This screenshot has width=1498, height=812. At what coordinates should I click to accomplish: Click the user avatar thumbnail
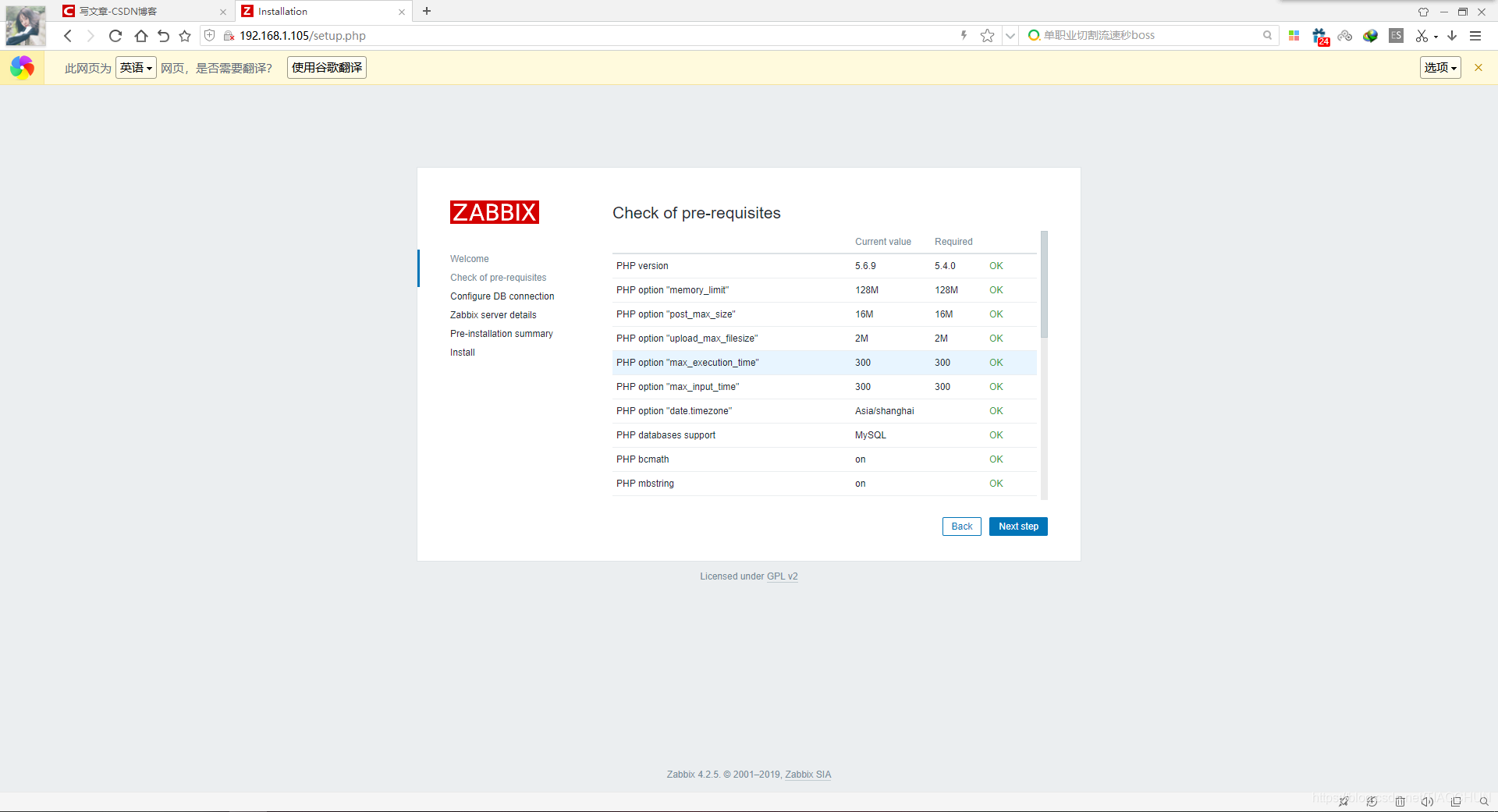point(26,25)
